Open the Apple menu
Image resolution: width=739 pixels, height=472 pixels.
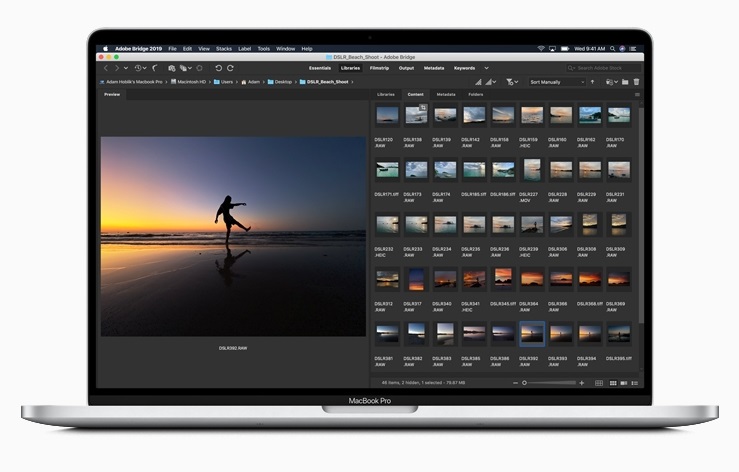106,49
